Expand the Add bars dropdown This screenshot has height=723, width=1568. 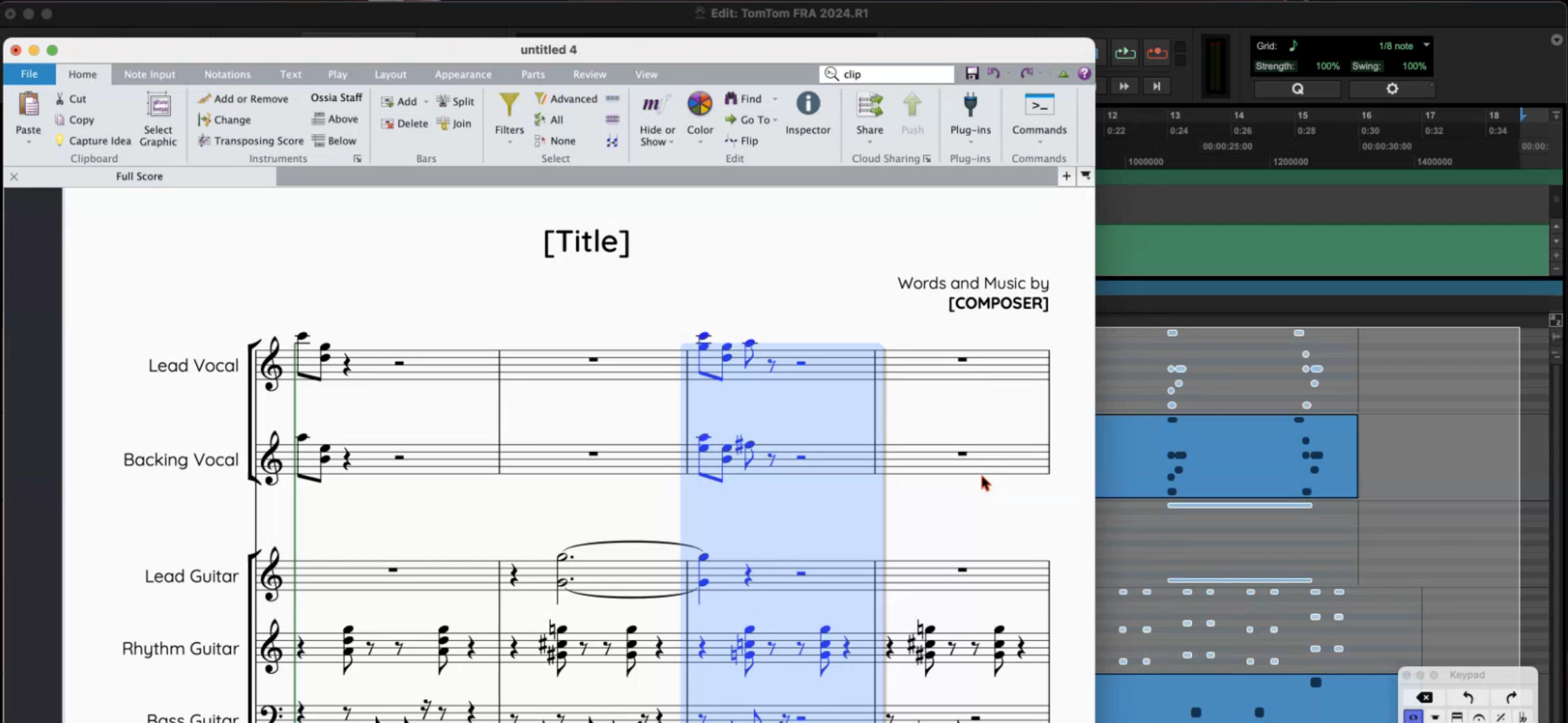tap(427, 102)
